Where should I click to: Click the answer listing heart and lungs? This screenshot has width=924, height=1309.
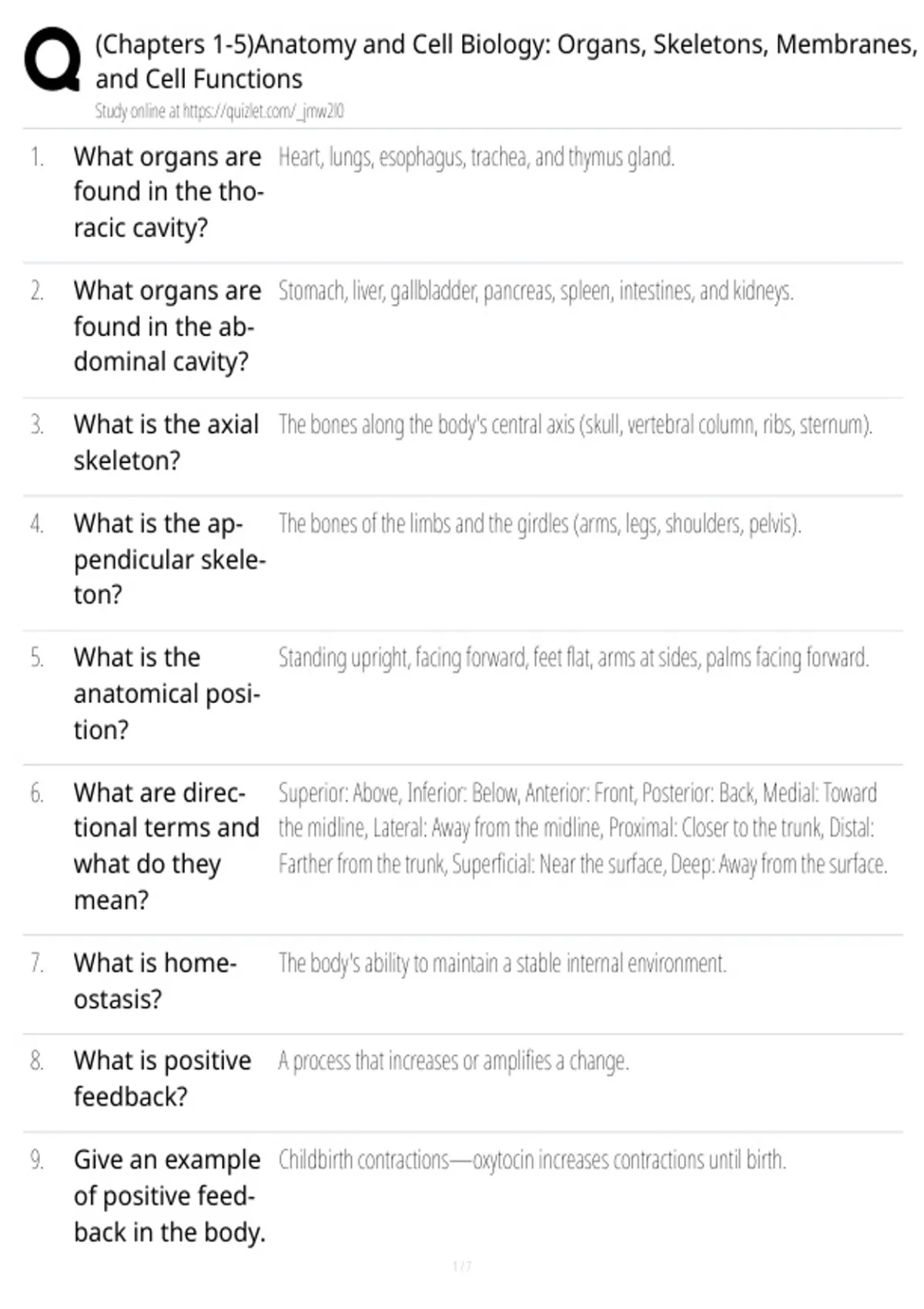point(476,157)
